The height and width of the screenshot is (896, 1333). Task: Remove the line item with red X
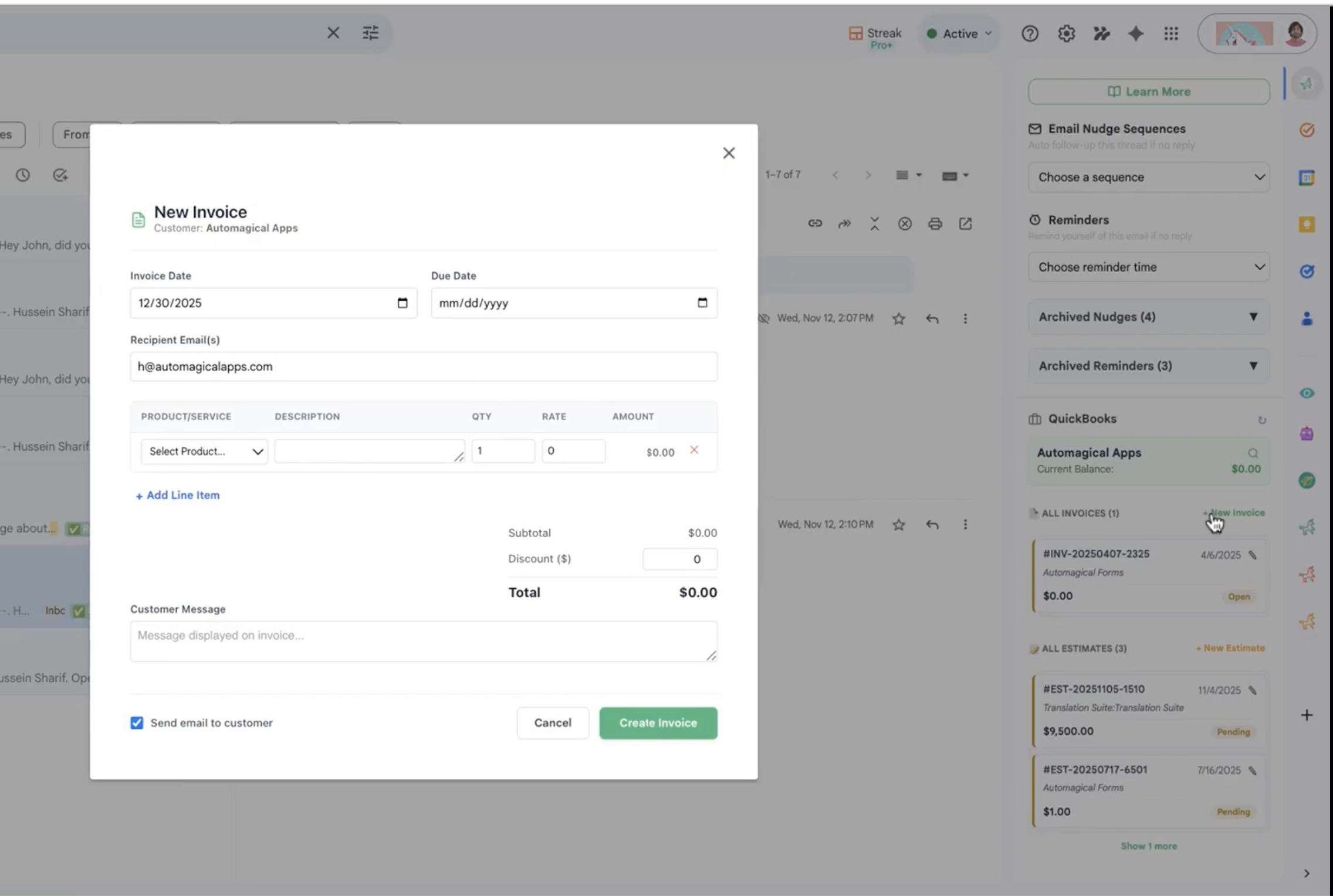point(694,450)
